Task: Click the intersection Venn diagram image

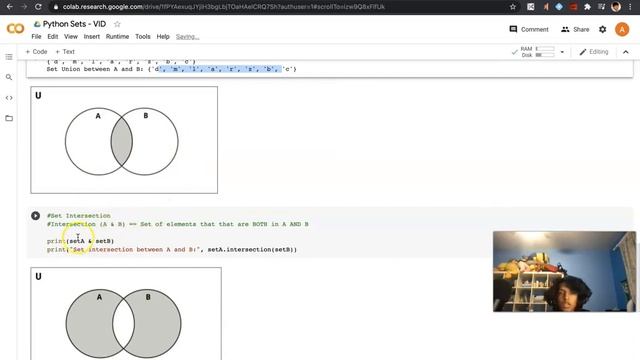Action: point(124,140)
